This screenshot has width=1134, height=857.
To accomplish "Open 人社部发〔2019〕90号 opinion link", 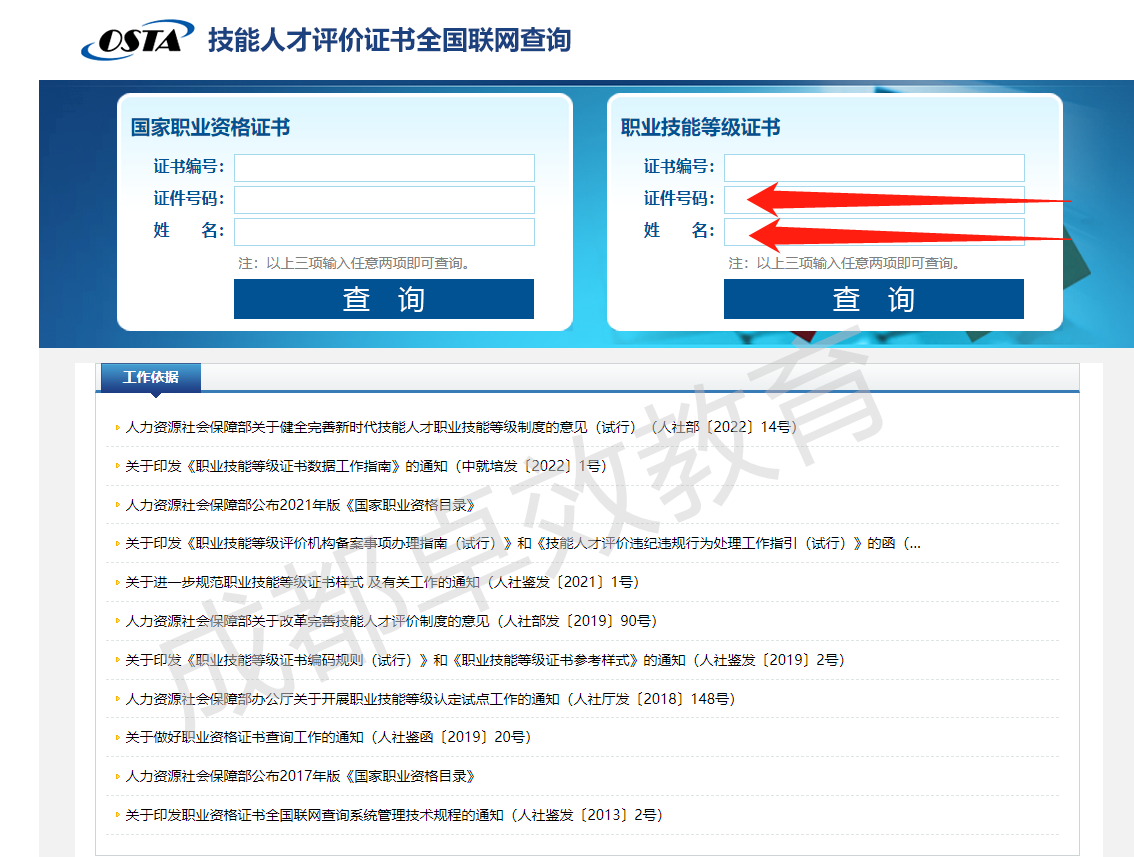I will tap(391, 621).
